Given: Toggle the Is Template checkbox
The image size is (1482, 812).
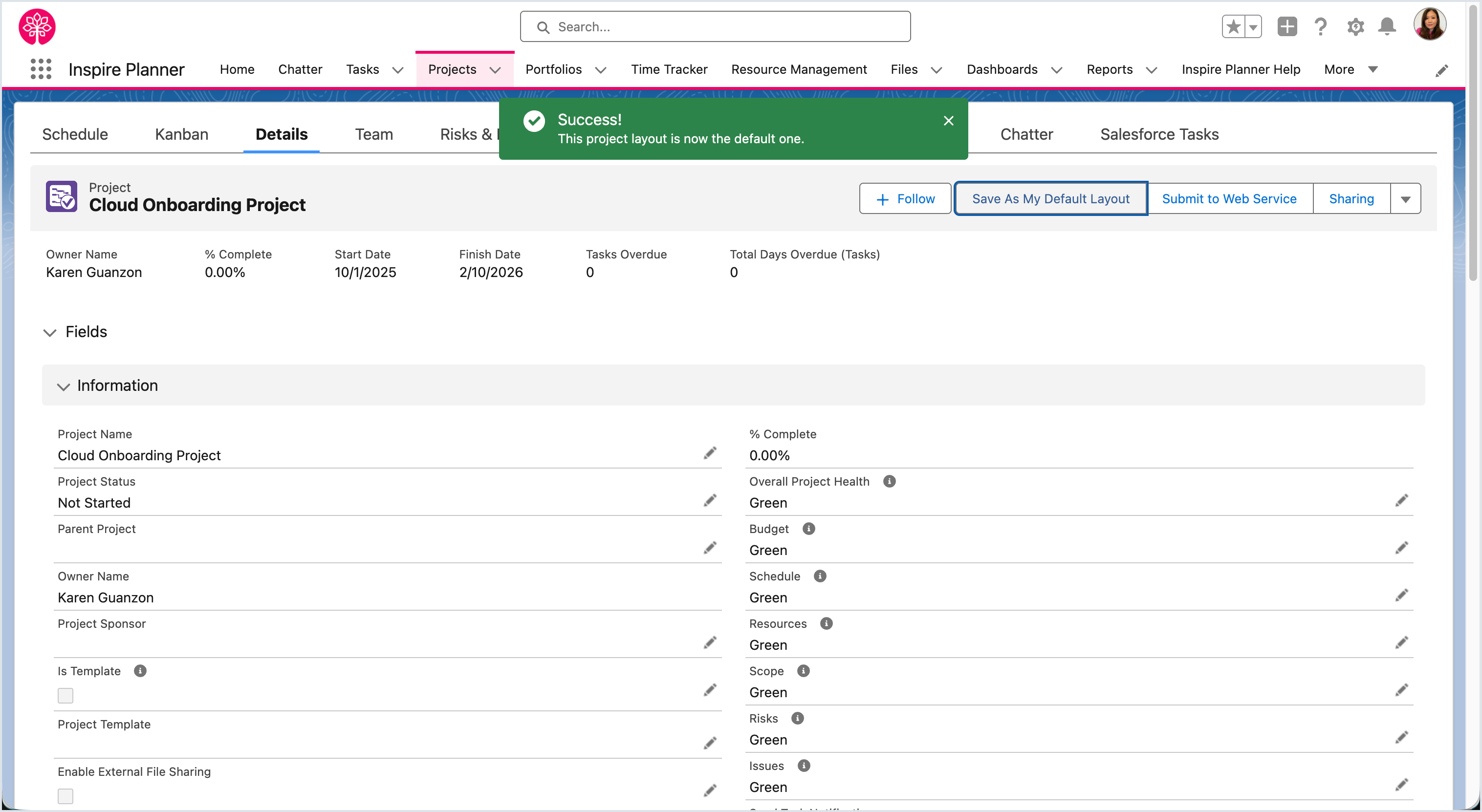Looking at the screenshot, I should [x=65, y=695].
